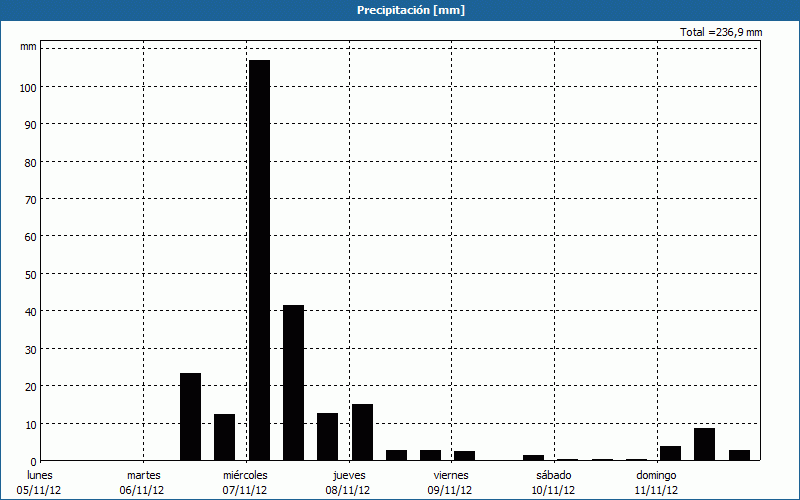Select the first bar after martes

coord(190,416)
